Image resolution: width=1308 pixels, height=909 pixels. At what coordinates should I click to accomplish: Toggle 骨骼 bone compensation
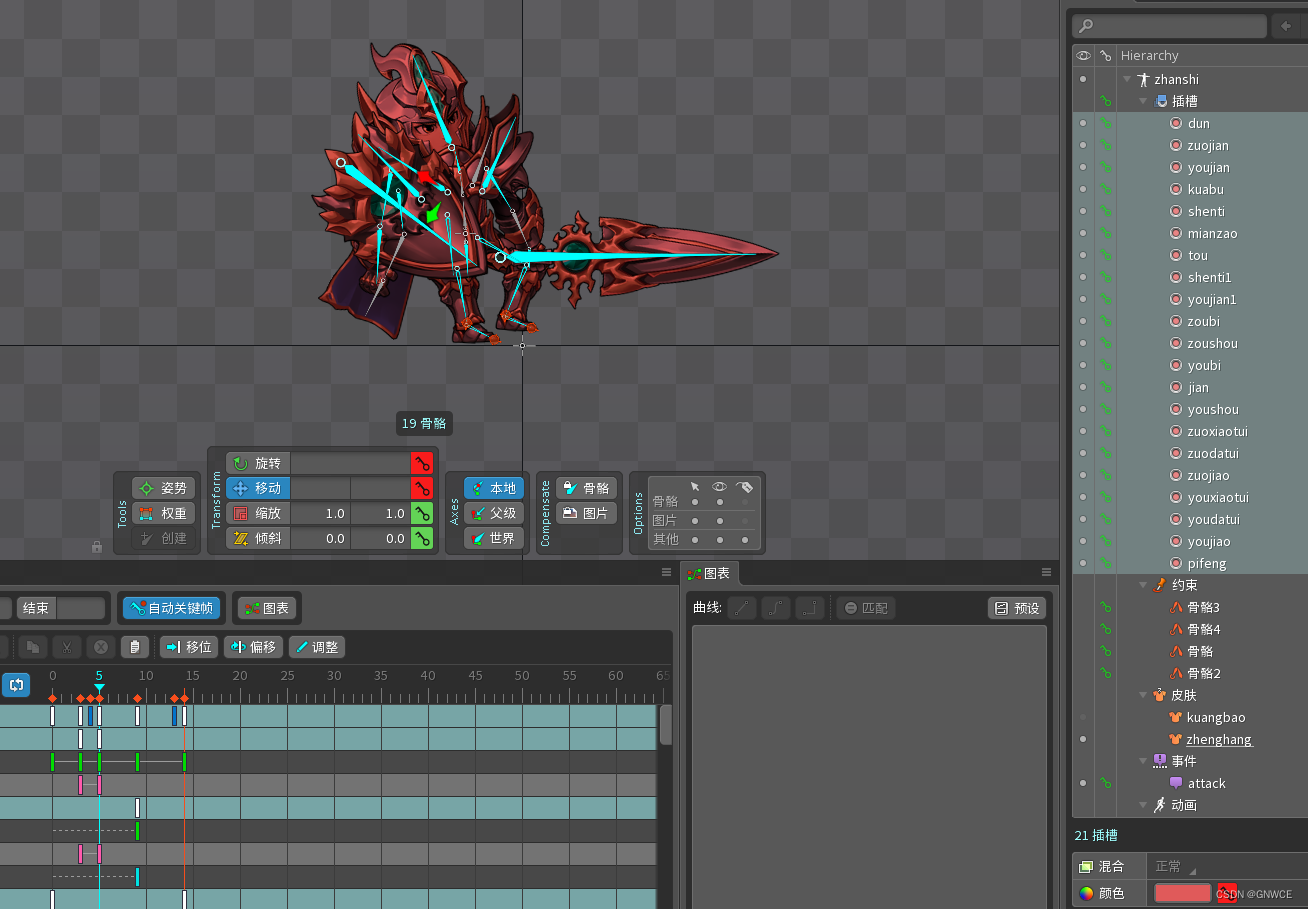tap(586, 488)
